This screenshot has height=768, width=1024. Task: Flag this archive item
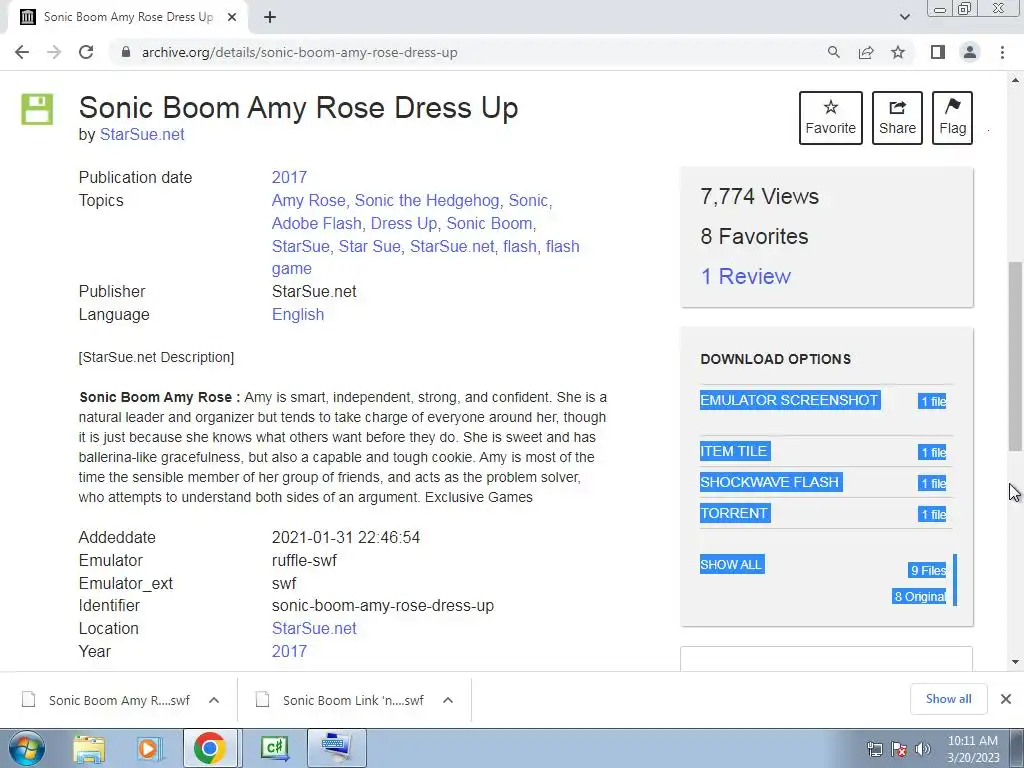[x=952, y=118]
